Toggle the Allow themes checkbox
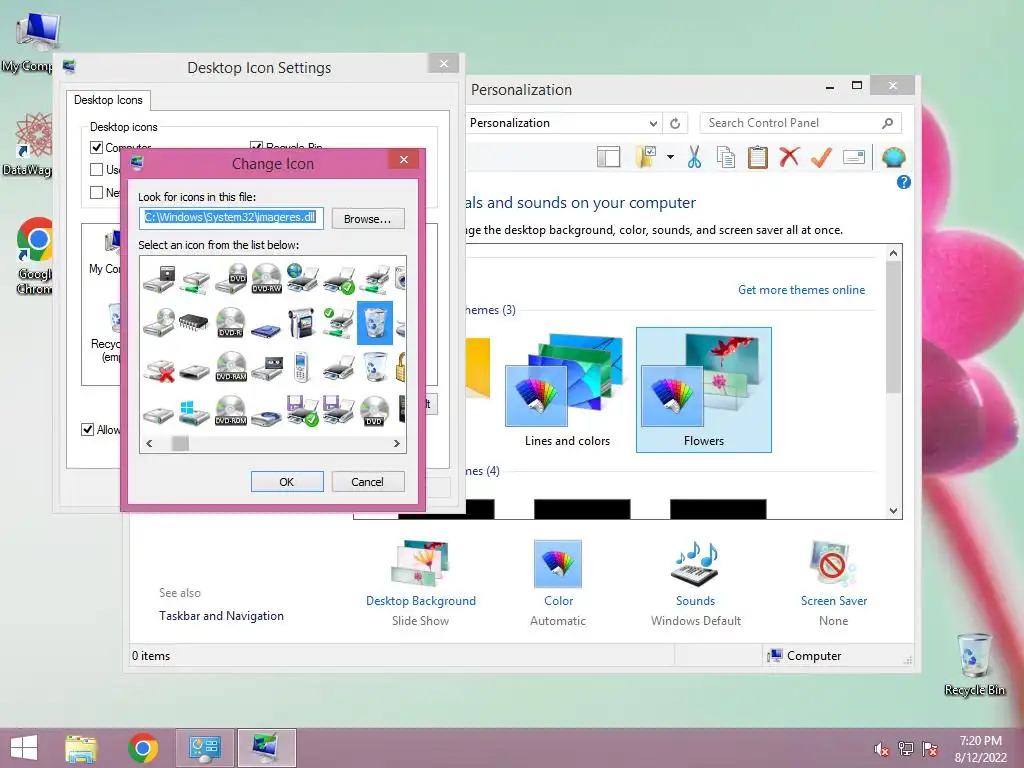Screen dimensions: 1024x768 (x=88, y=429)
